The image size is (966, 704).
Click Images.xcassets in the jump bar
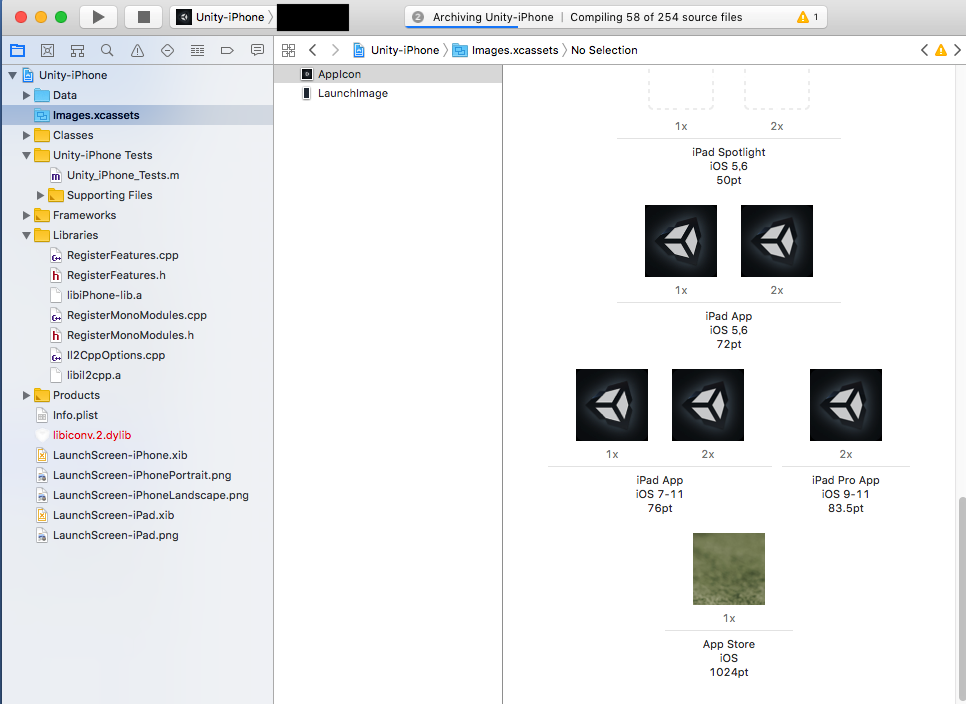[x=506, y=50]
